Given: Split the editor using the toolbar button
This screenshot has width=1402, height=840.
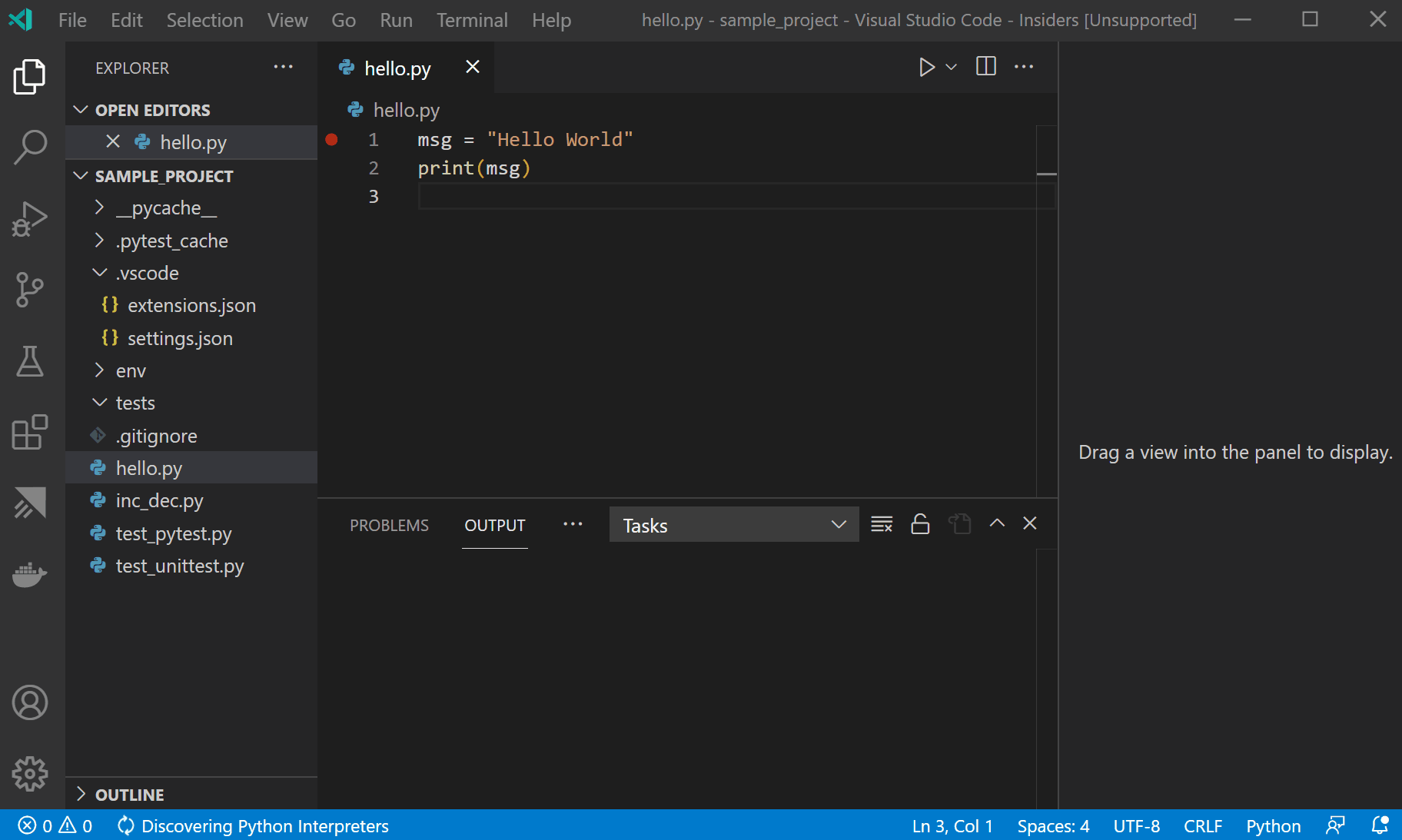Looking at the screenshot, I should [x=985, y=66].
